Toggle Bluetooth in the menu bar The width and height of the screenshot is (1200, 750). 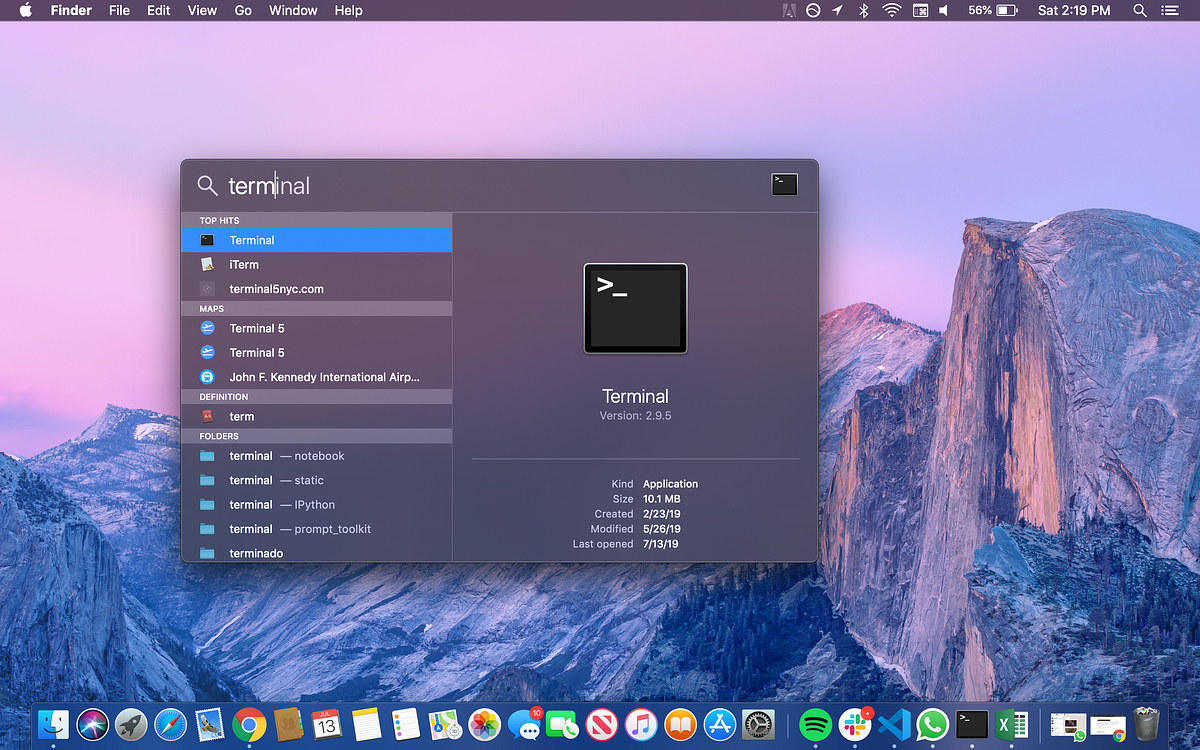pos(861,11)
